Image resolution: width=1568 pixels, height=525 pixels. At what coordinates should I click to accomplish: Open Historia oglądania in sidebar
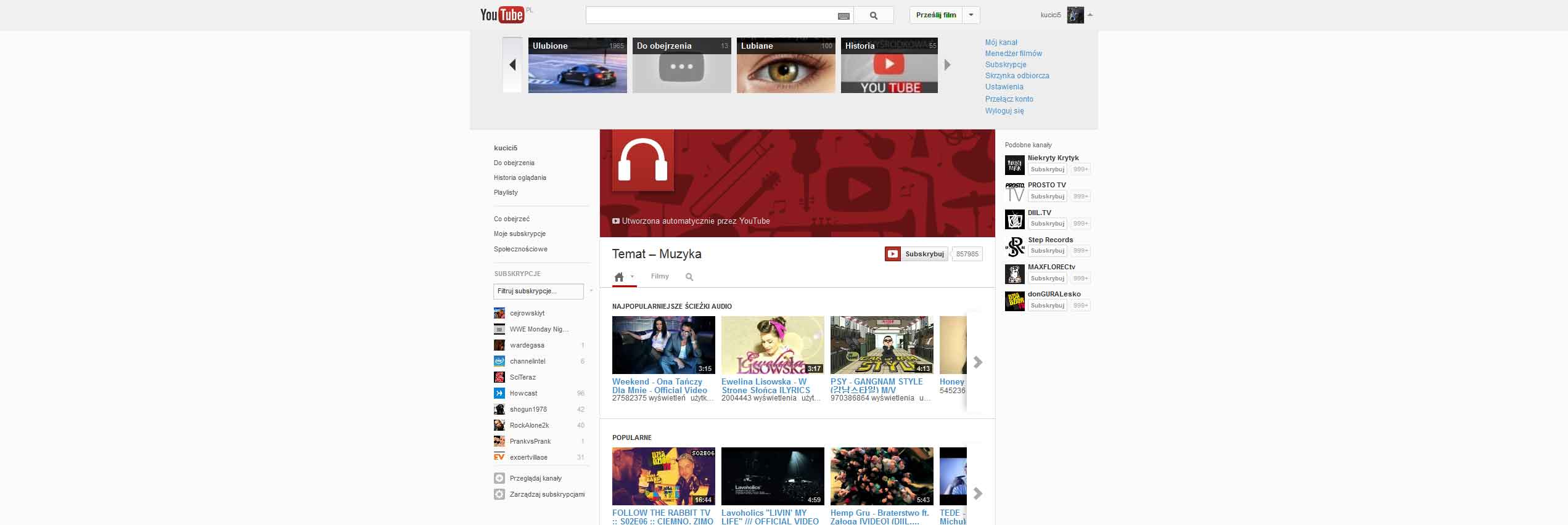point(520,177)
